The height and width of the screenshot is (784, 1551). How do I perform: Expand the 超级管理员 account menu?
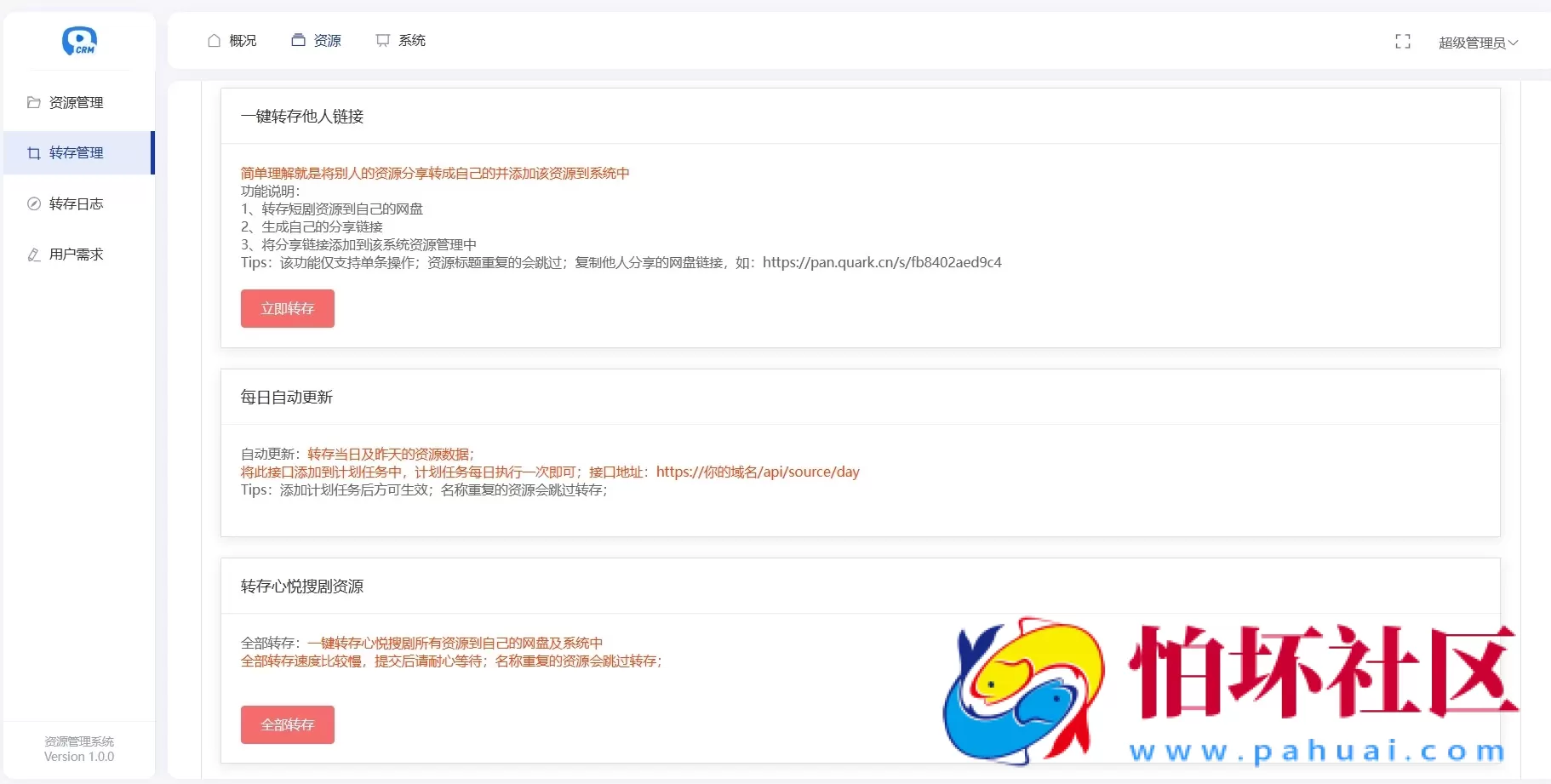coord(1477,42)
